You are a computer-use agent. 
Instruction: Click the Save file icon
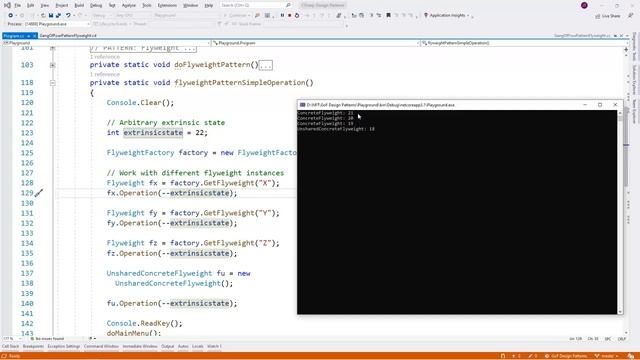(x=51, y=16)
